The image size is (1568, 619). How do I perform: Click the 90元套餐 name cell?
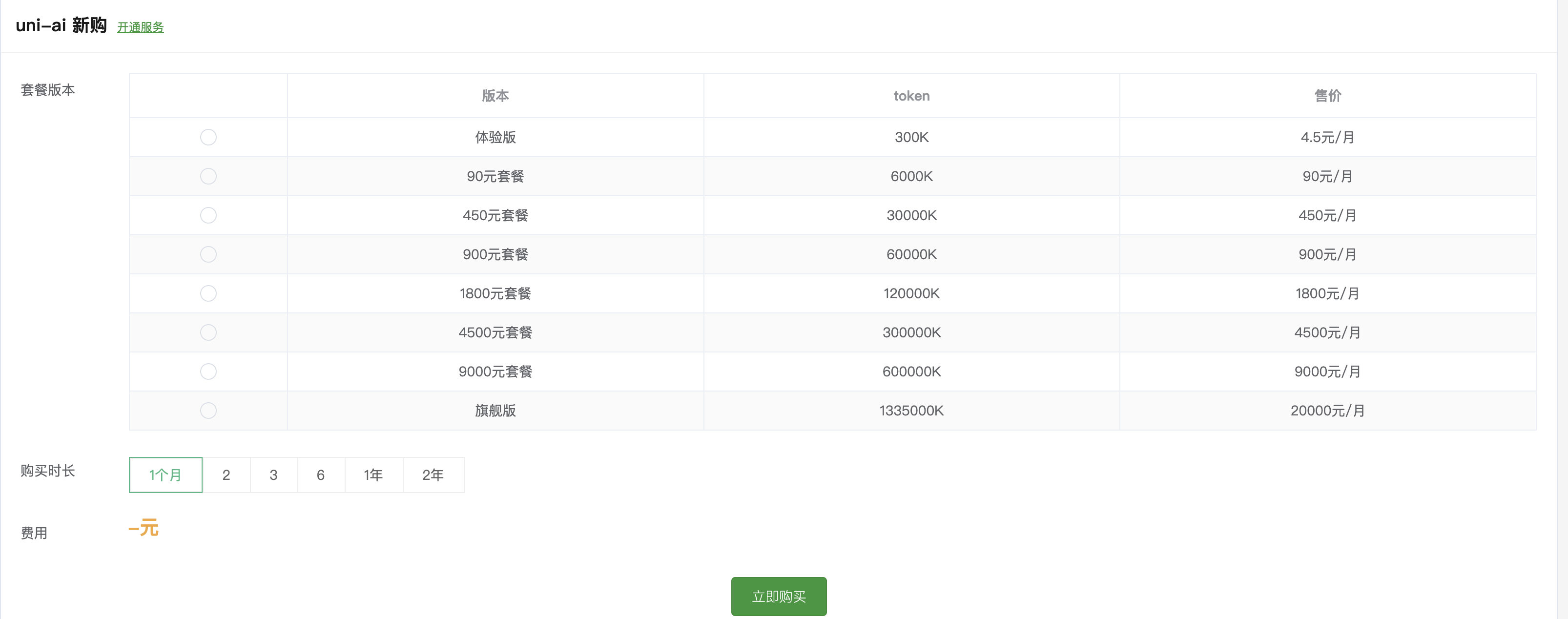(495, 176)
